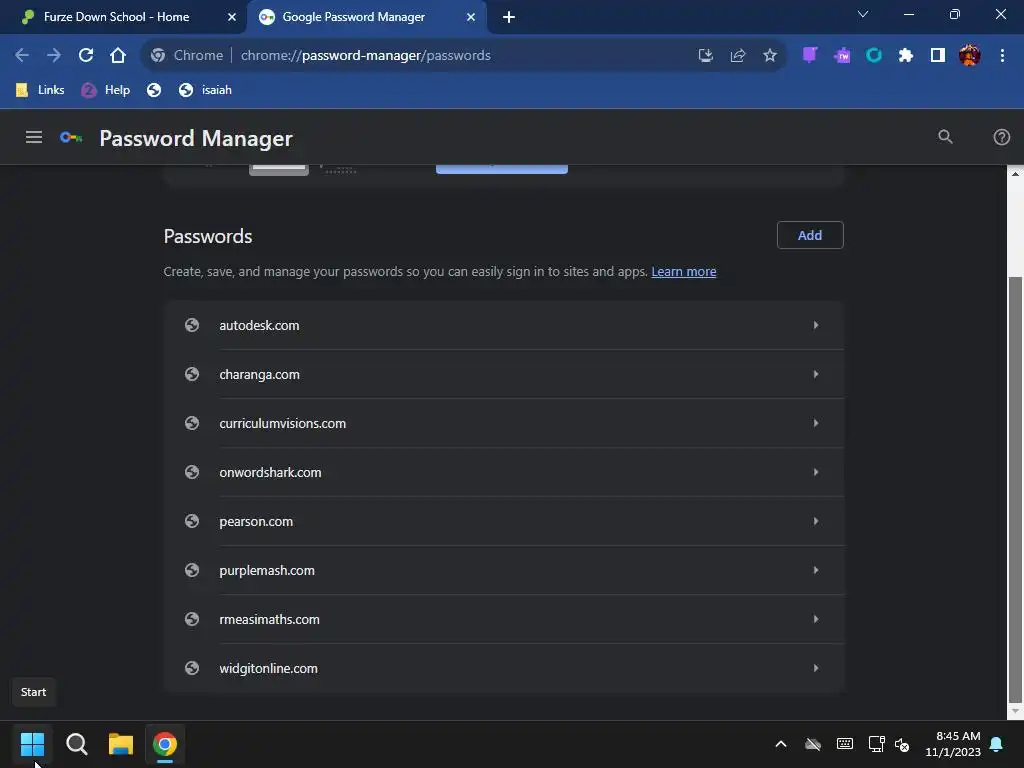
Task: Click the scrollbar down arrow
Action: point(1015,711)
